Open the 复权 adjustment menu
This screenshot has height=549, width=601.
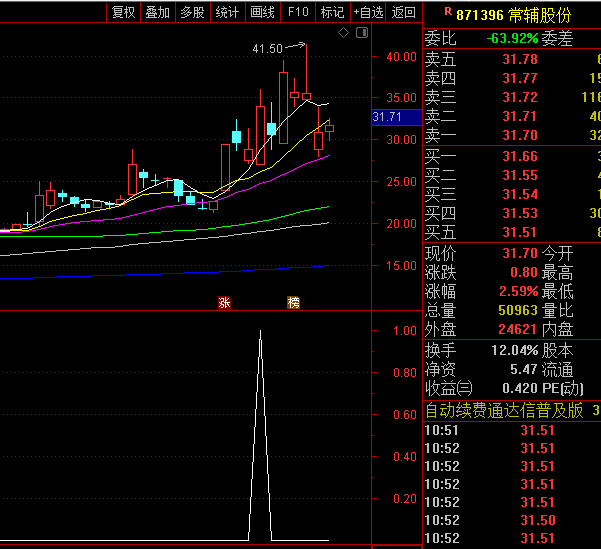click(x=123, y=12)
